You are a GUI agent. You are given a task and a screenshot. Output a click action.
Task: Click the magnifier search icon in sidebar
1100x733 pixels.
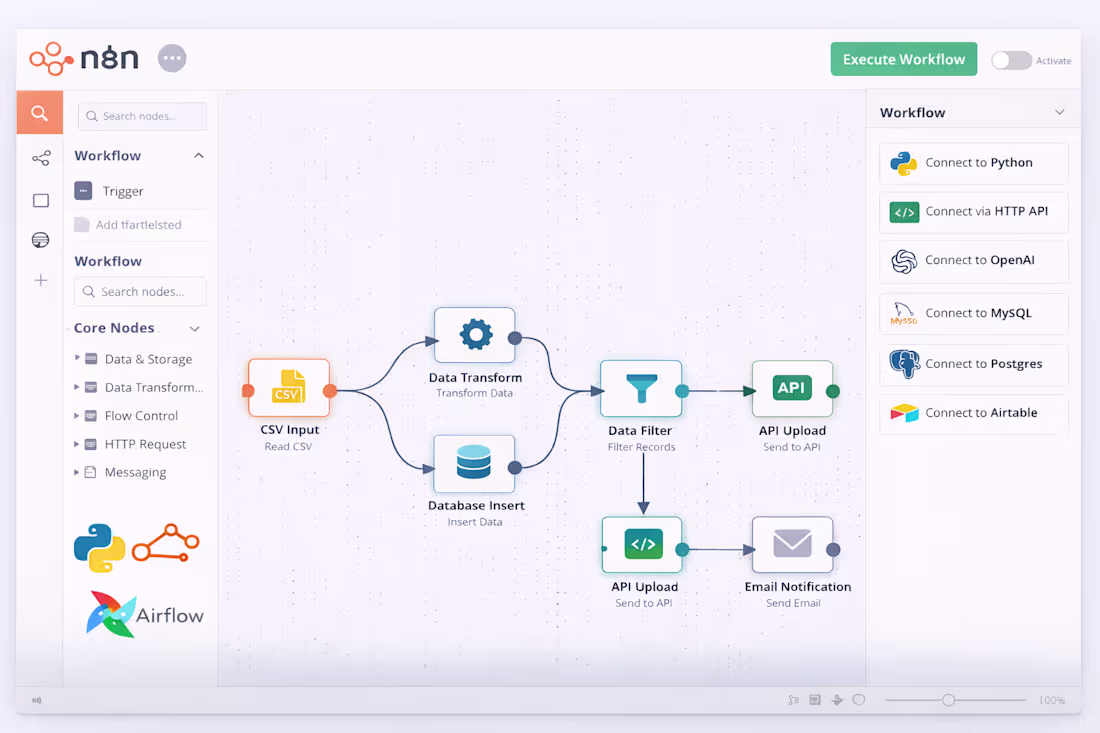click(x=39, y=112)
